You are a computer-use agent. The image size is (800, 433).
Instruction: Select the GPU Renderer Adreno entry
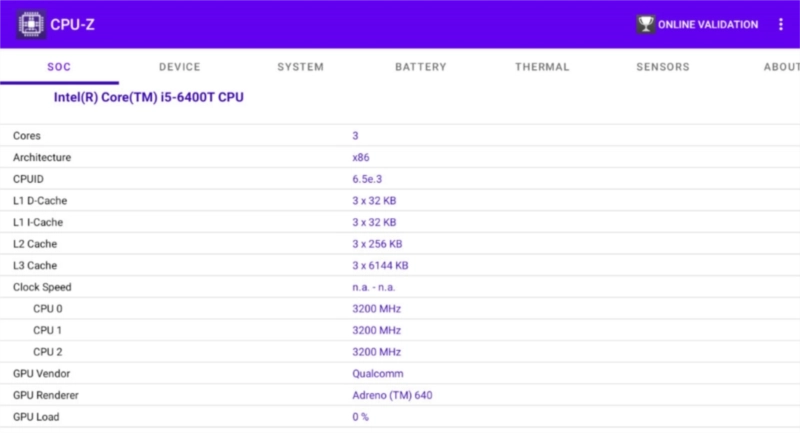(392, 395)
